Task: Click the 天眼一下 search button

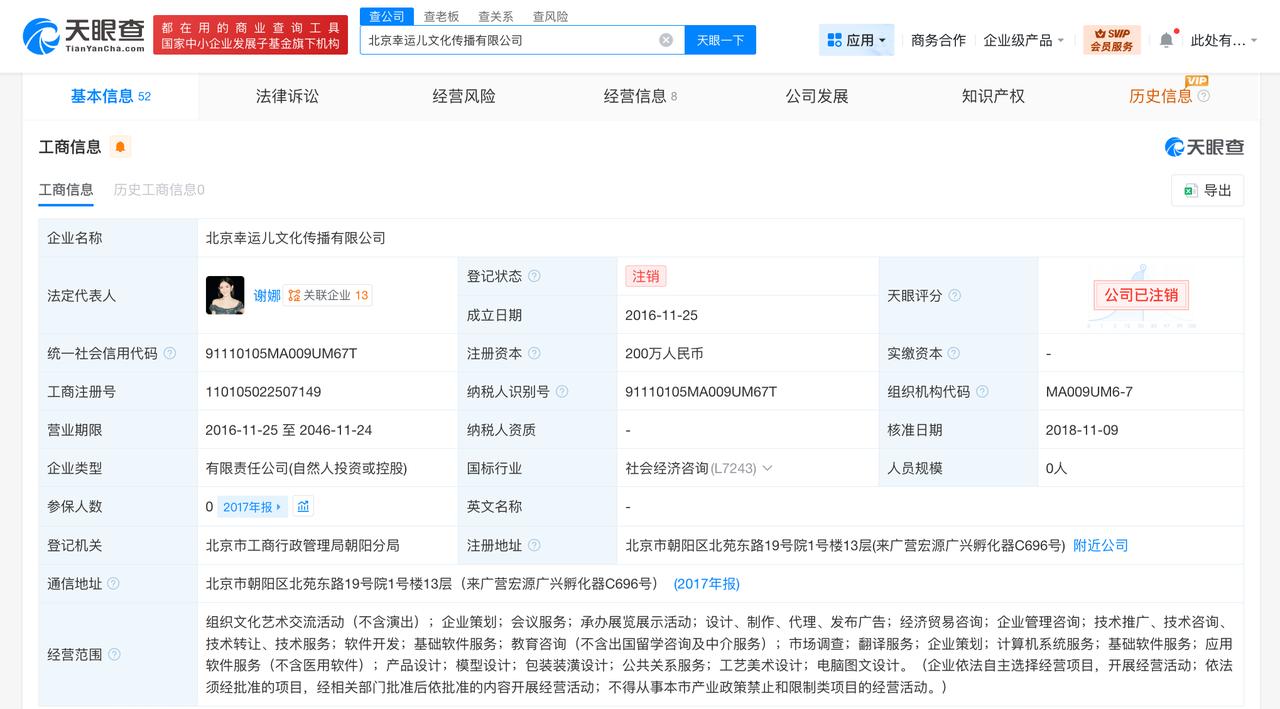Action: 720,40
